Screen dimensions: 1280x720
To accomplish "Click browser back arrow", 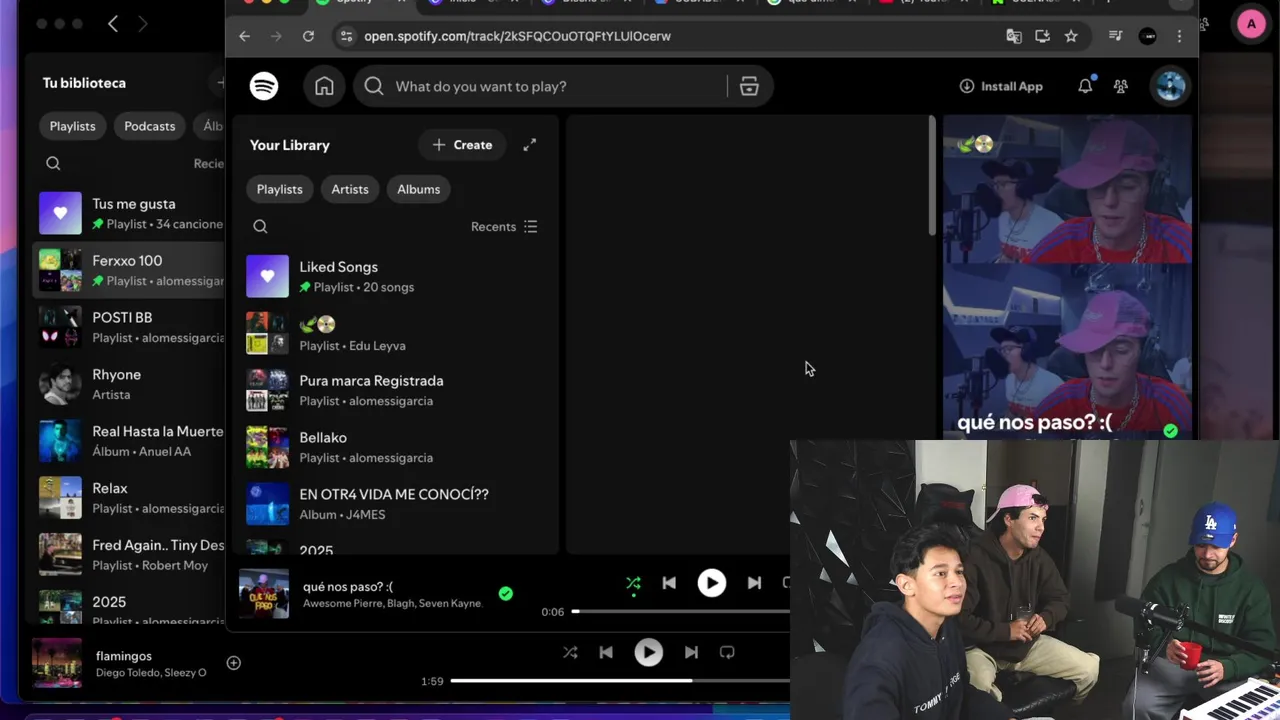I will pyautogui.click(x=244, y=36).
